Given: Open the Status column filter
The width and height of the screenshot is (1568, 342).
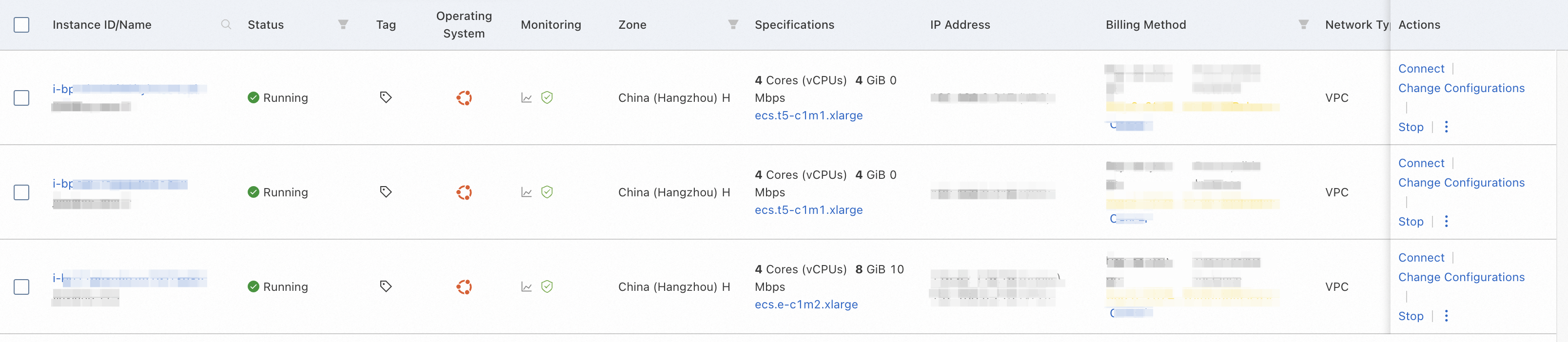Looking at the screenshot, I should (x=343, y=24).
